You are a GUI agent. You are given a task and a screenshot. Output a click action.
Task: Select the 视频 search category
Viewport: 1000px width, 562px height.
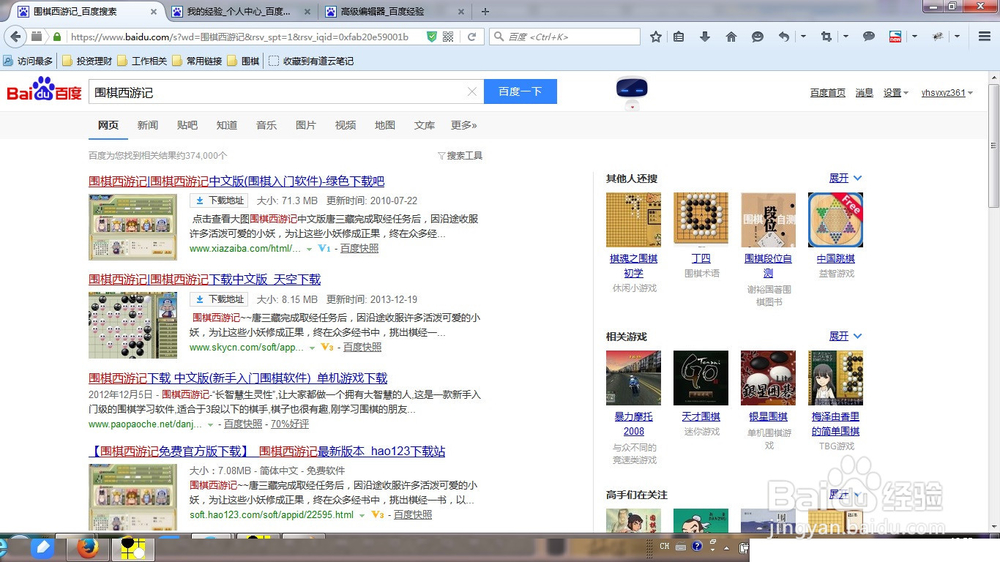(345, 125)
